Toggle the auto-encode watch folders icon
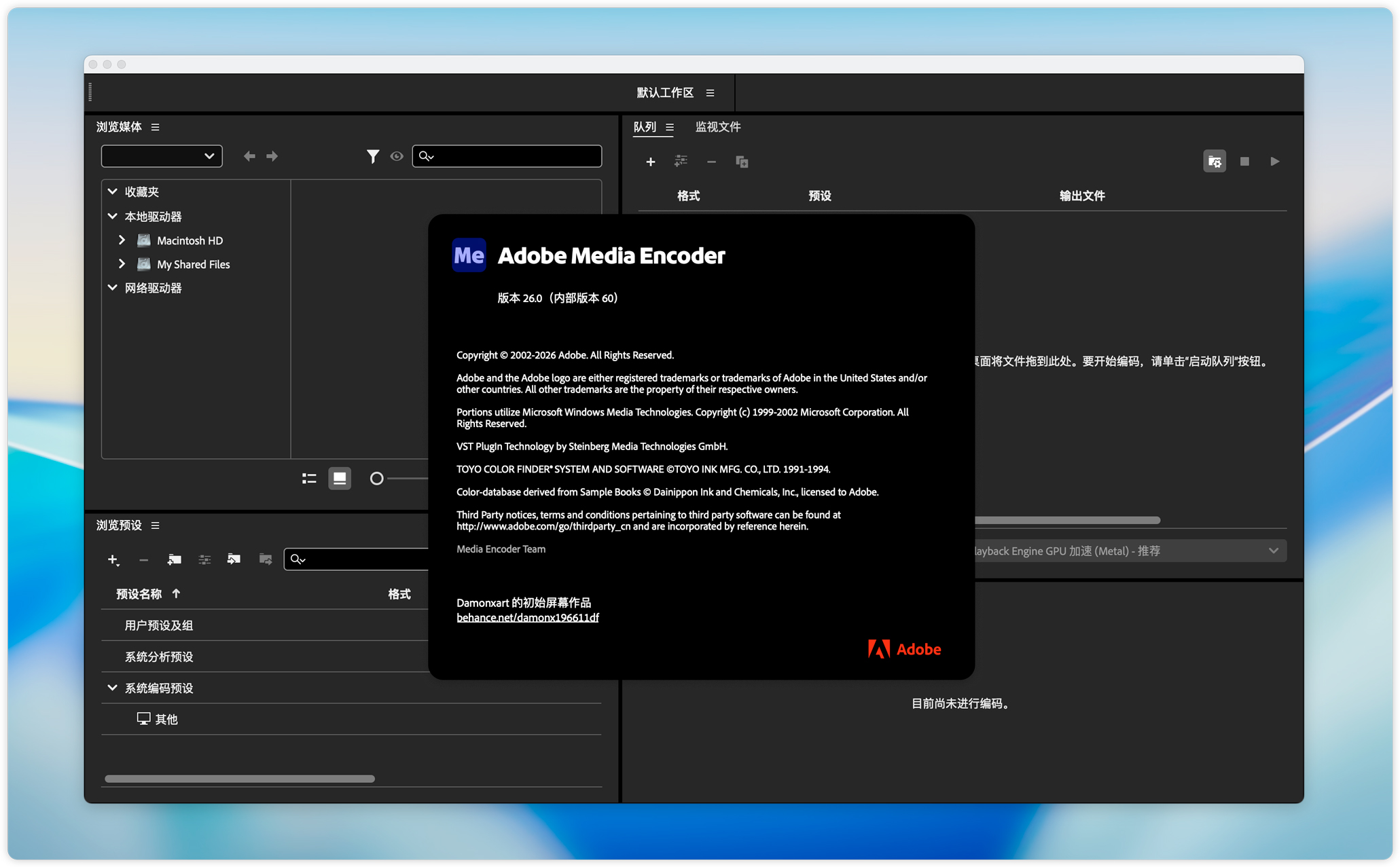1400x867 pixels. click(1214, 162)
